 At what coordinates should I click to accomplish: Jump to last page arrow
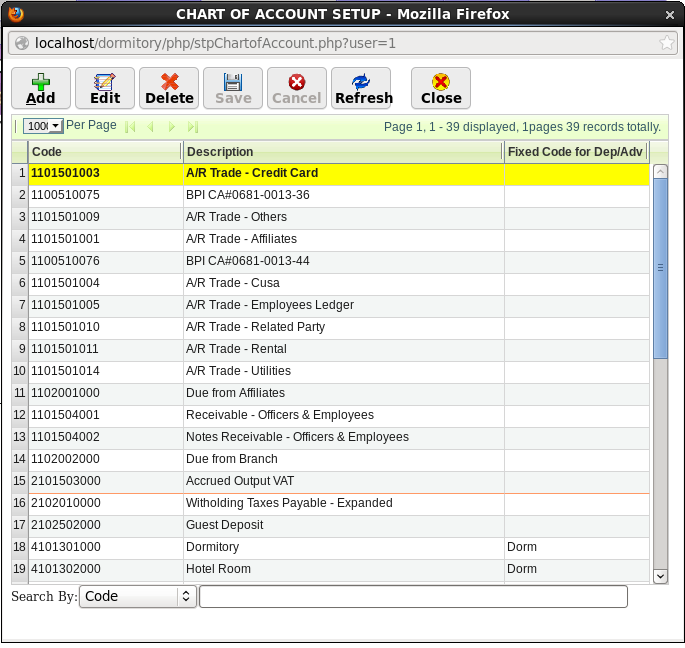pyautogui.click(x=193, y=127)
